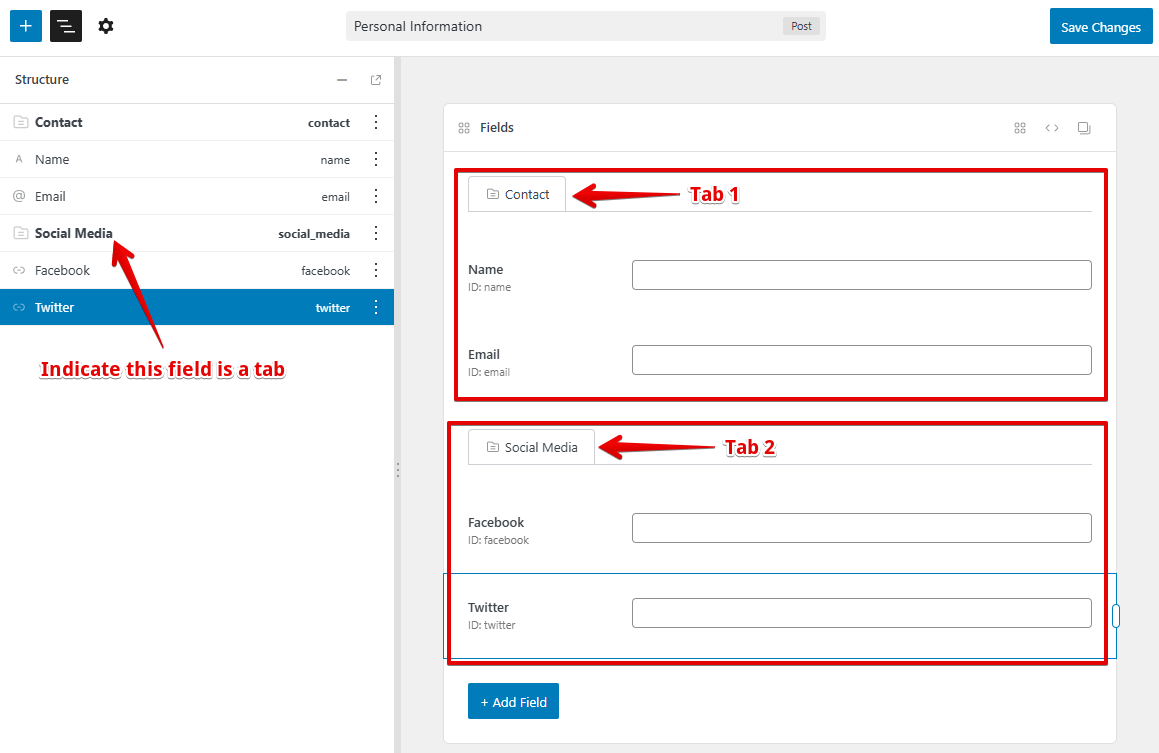Viewport: 1159px width, 753px height.
Task: Open options menu for Contact row
Action: coord(376,122)
